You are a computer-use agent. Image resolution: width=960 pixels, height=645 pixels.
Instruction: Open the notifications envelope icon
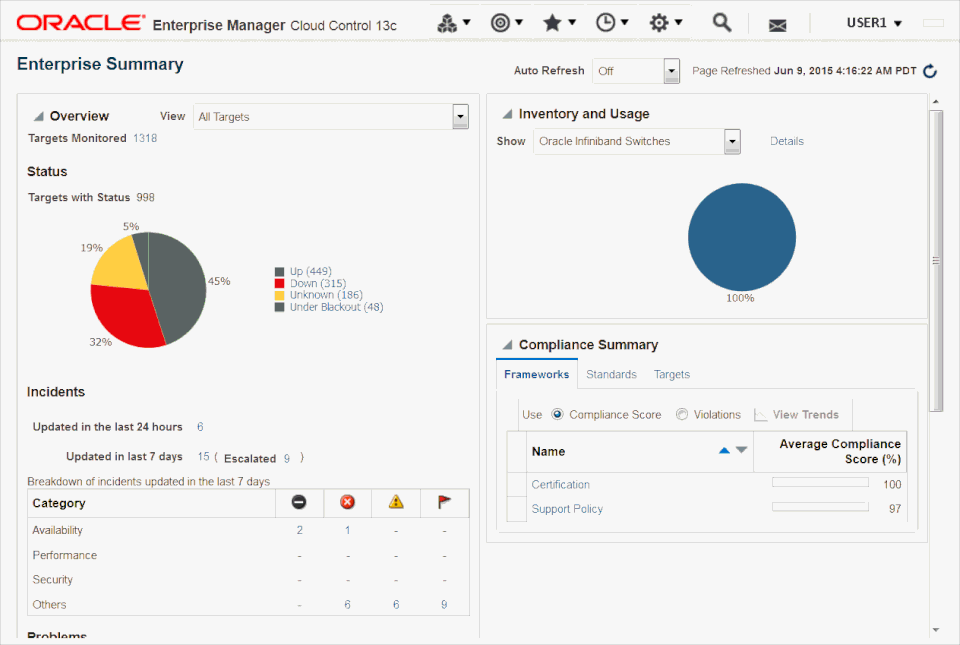click(777, 25)
